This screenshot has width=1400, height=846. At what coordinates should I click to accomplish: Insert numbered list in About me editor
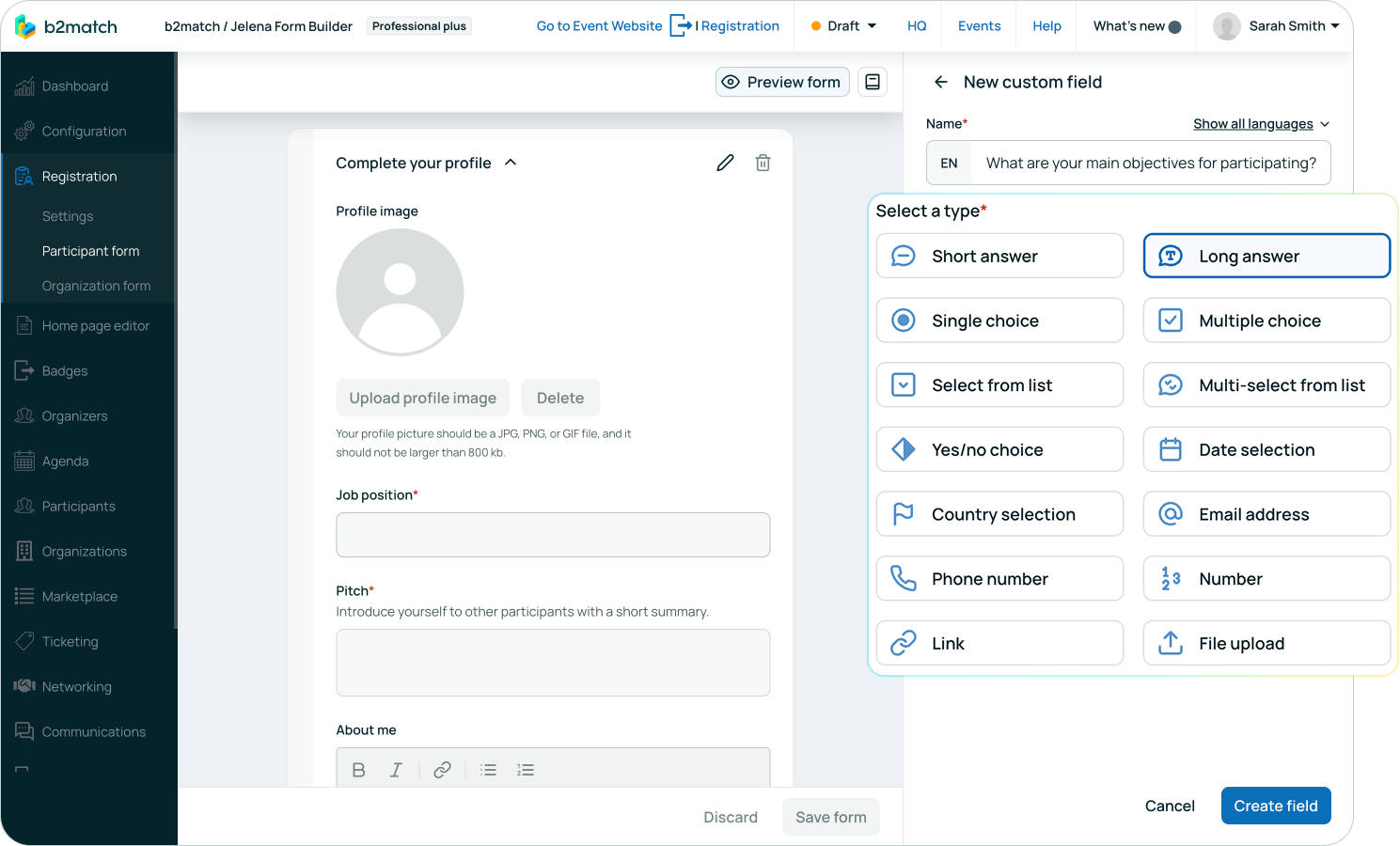coord(526,770)
